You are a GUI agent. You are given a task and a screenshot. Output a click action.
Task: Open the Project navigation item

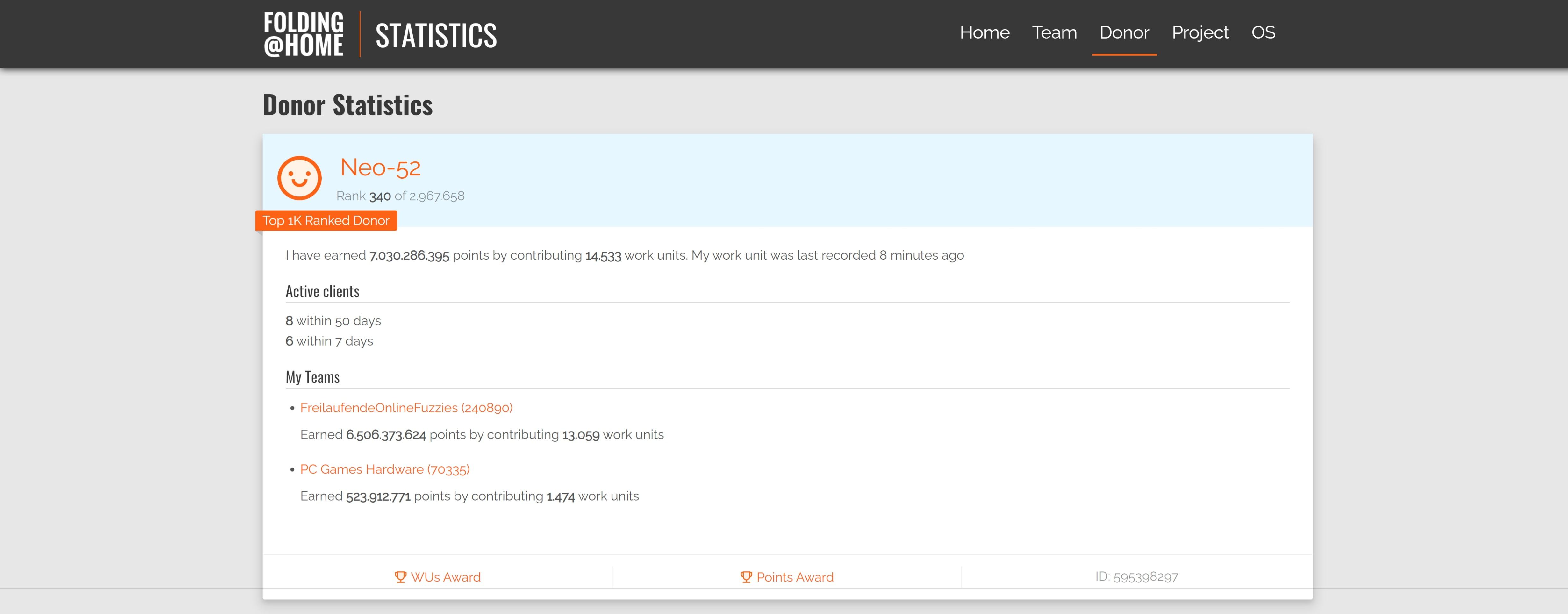coord(1200,32)
